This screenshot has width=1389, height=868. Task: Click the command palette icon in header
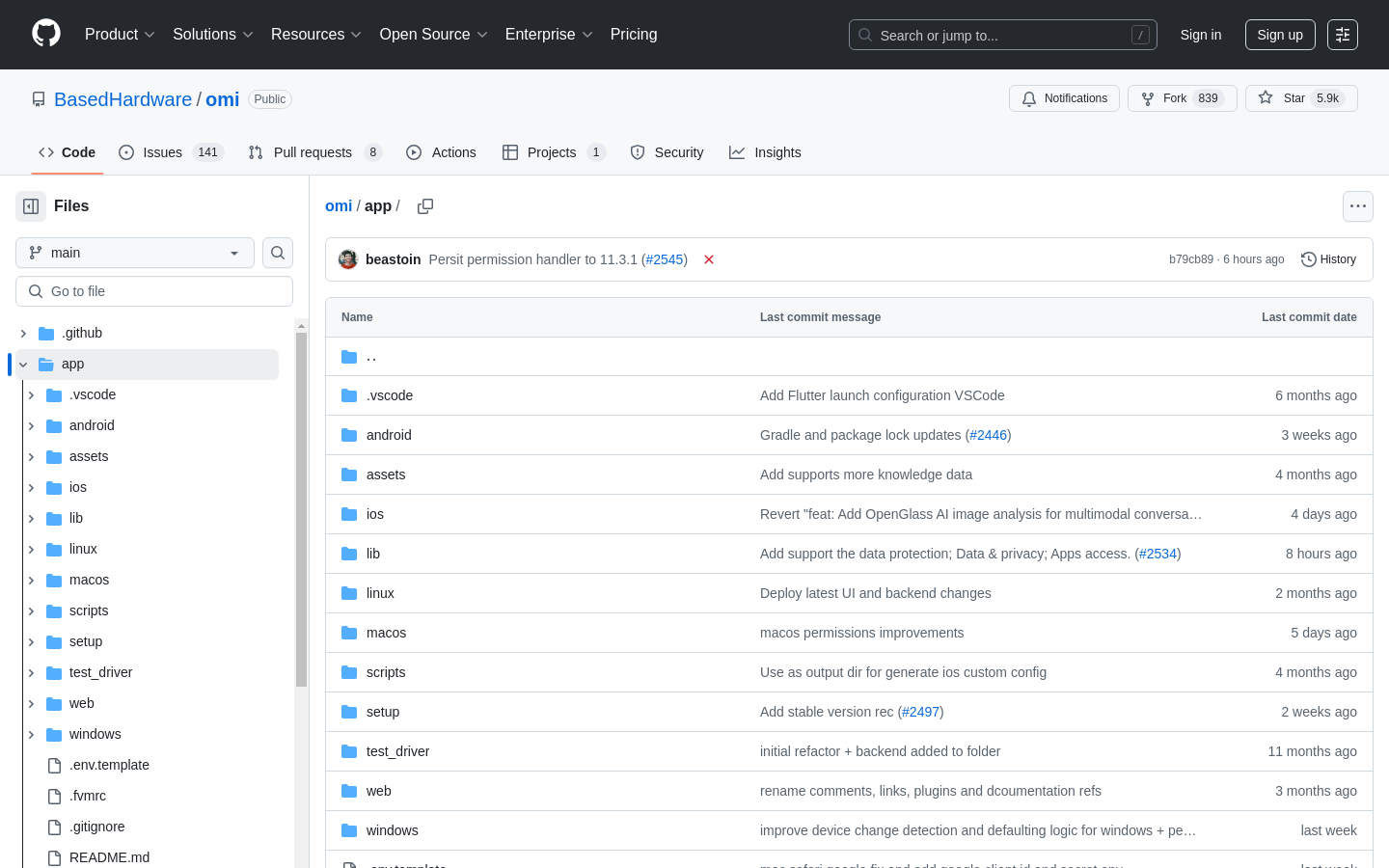(x=1342, y=35)
